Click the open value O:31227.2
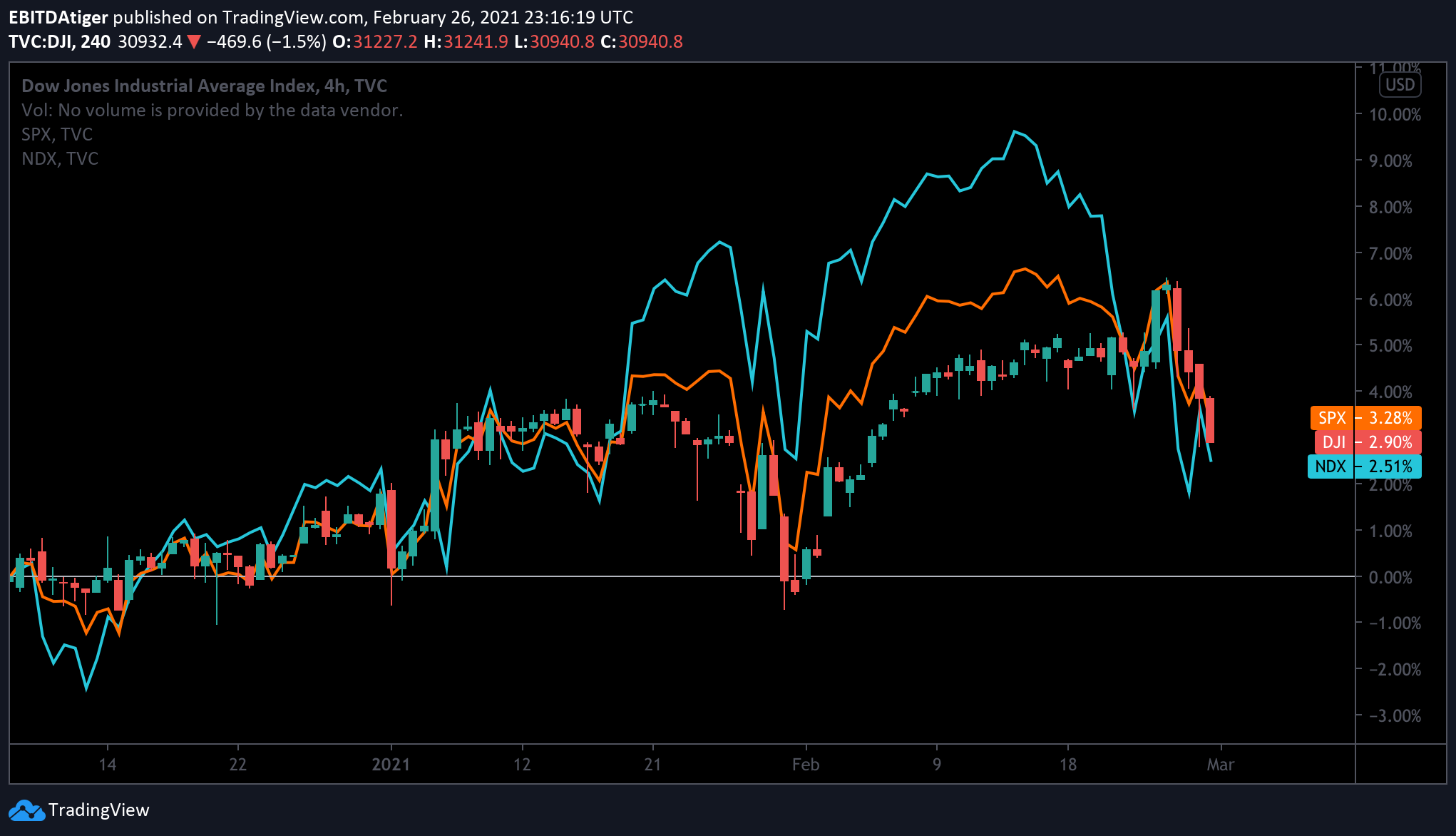The width and height of the screenshot is (1456, 836). click(375, 41)
